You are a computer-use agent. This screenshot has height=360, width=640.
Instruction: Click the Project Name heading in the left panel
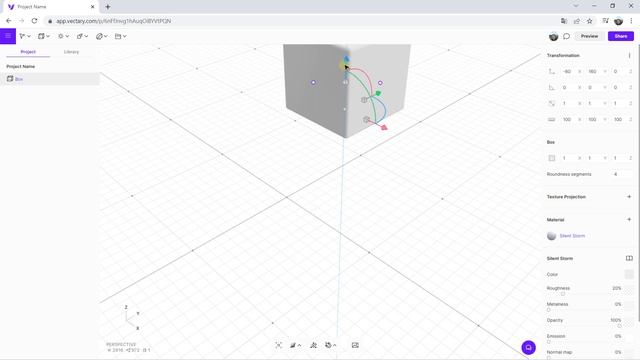click(20, 66)
